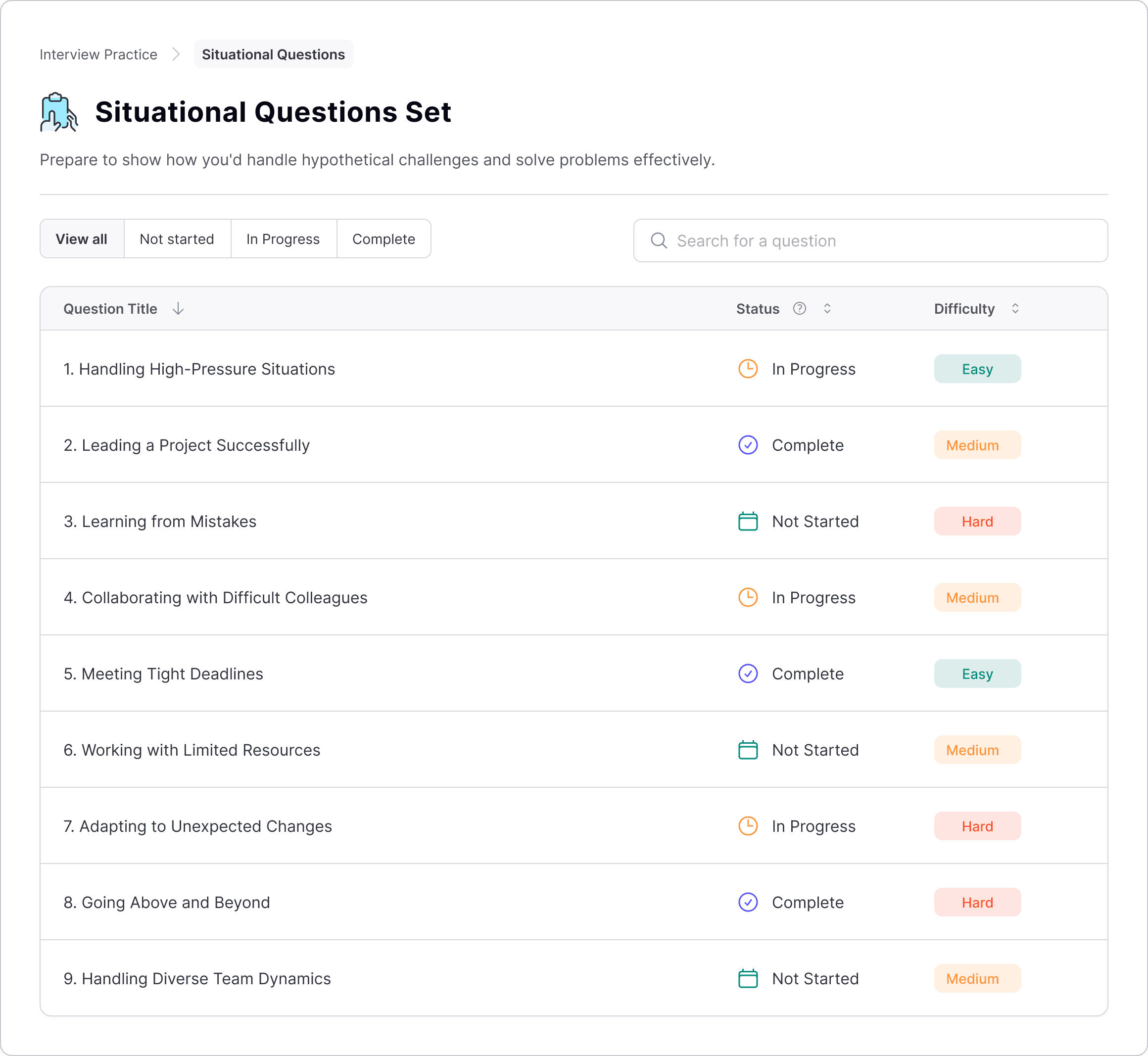Image resolution: width=1148 pixels, height=1056 pixels.
Task: Open the Meeting Tight Deadlines question
Action: click(x=164, y=673)
